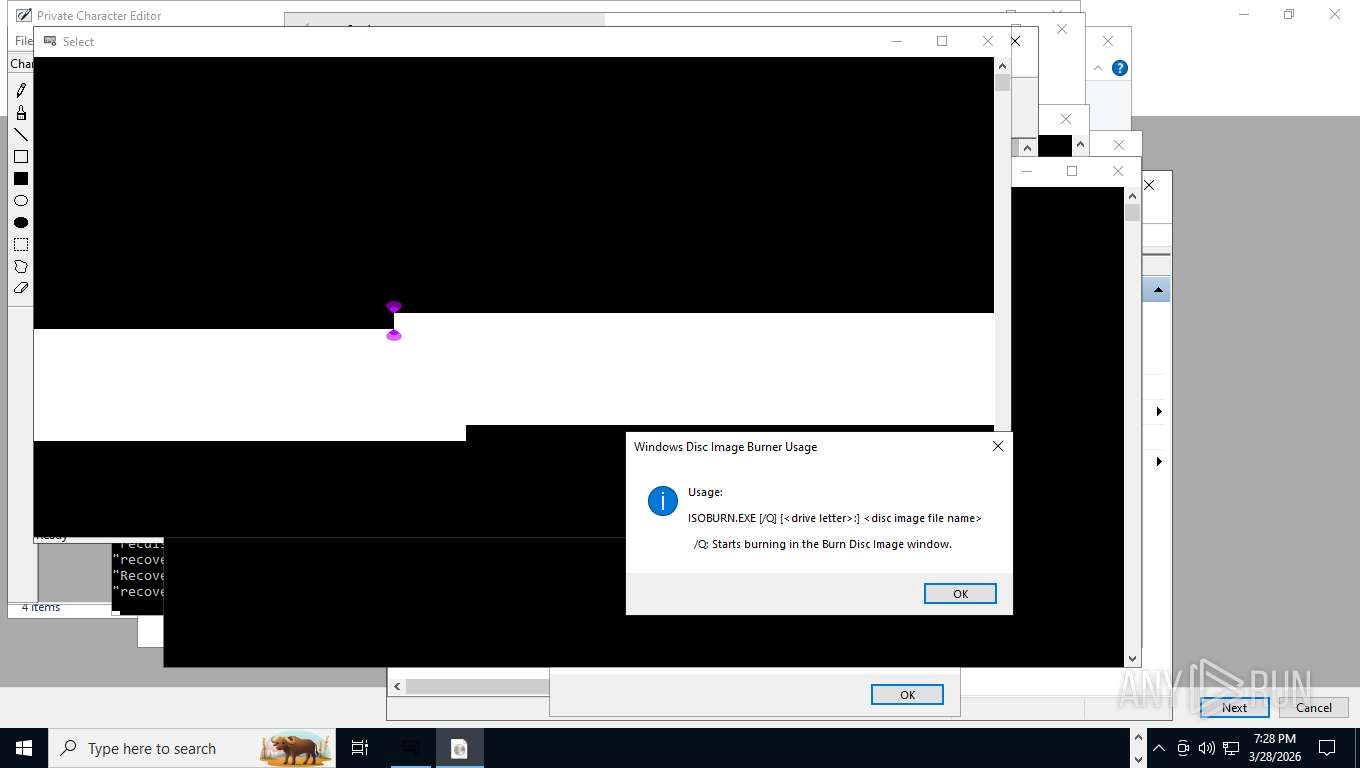Click the Next button
Viewport: 1360px width, 768px height.
coord(1234,707)
